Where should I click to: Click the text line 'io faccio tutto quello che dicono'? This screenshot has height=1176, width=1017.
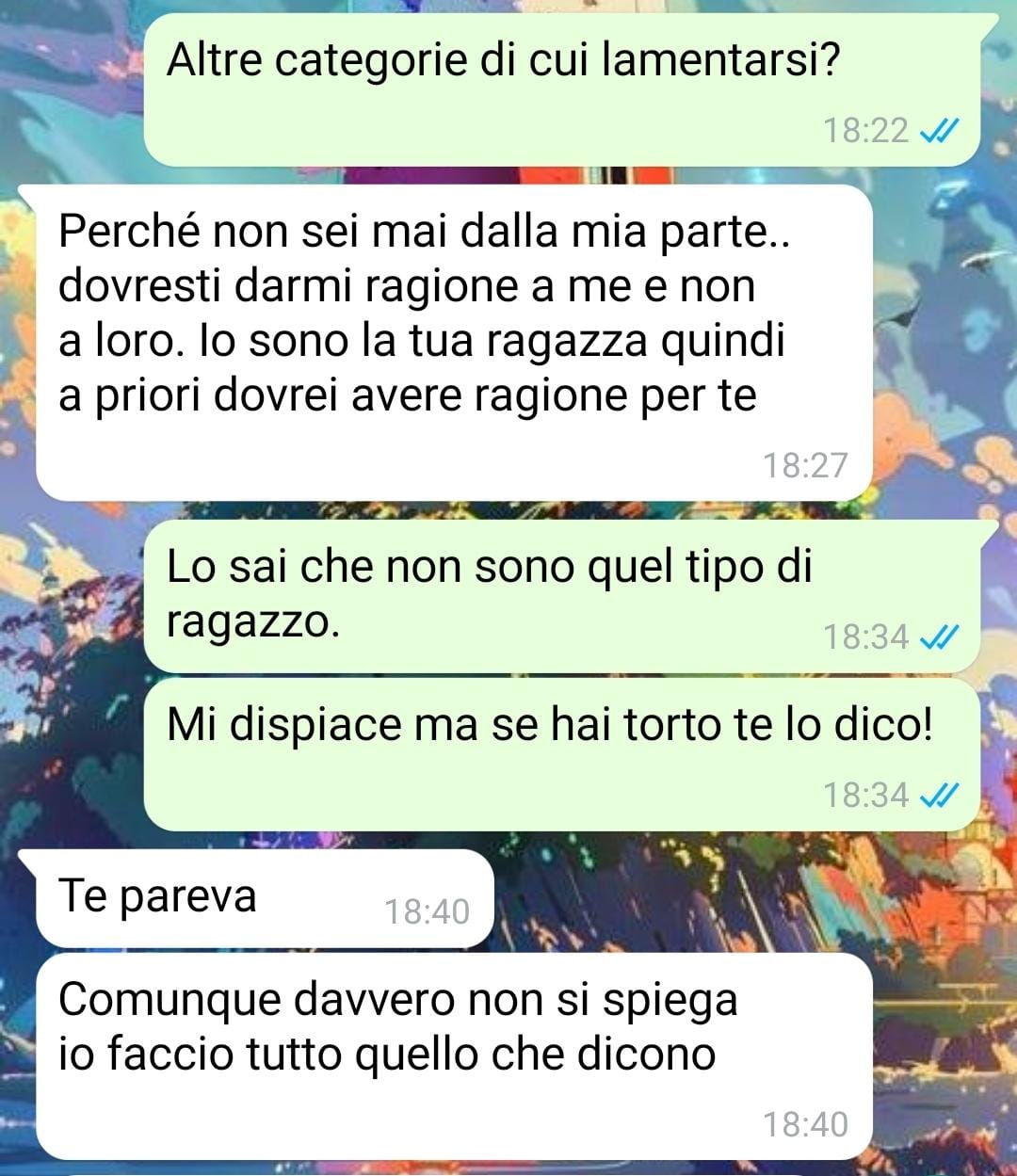(x=387, y=1054)
